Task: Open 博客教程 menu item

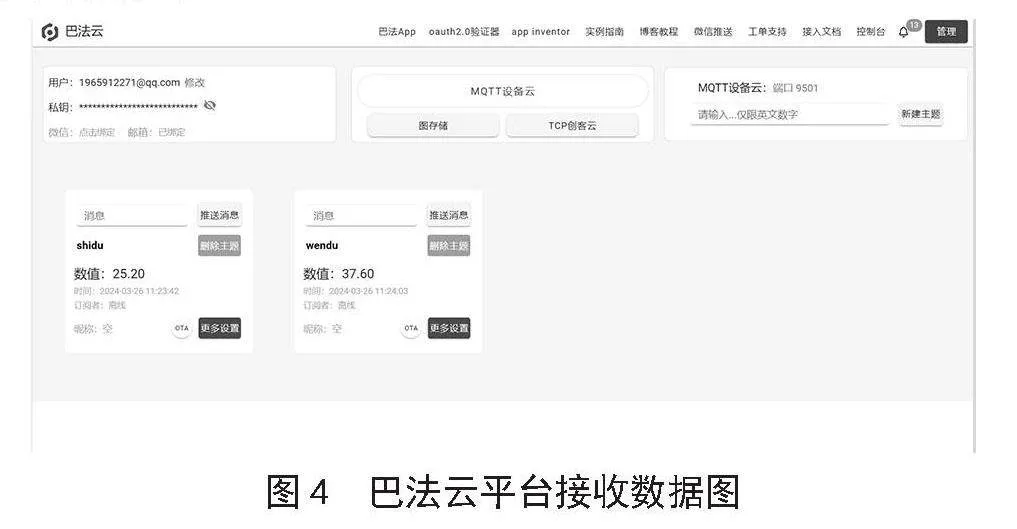Action: [659, 32]
